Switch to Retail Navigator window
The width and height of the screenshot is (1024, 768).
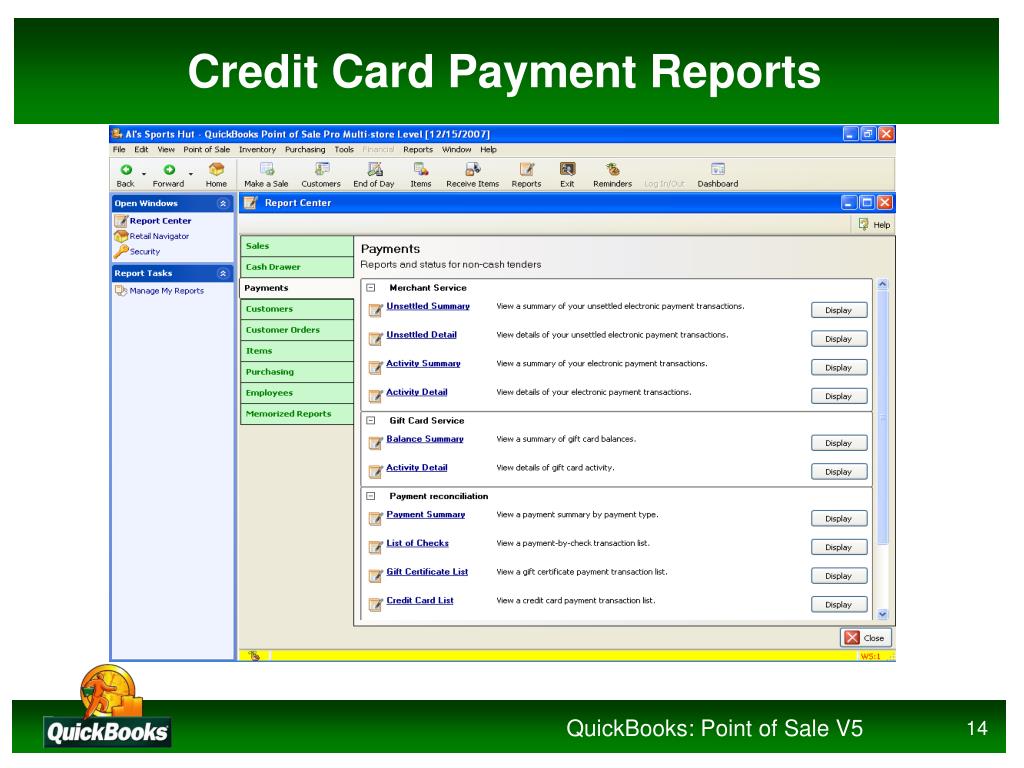click(x=159, y=236)
